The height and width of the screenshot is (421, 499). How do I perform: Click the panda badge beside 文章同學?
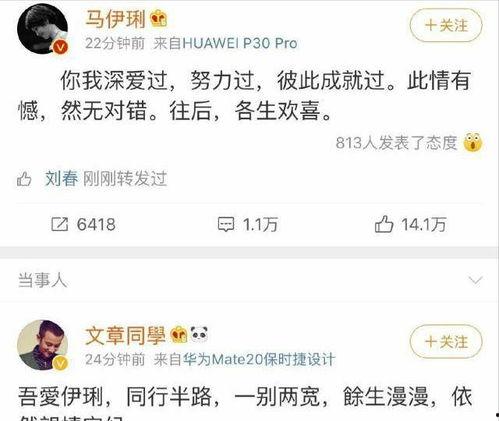click(x=199, y=334)
